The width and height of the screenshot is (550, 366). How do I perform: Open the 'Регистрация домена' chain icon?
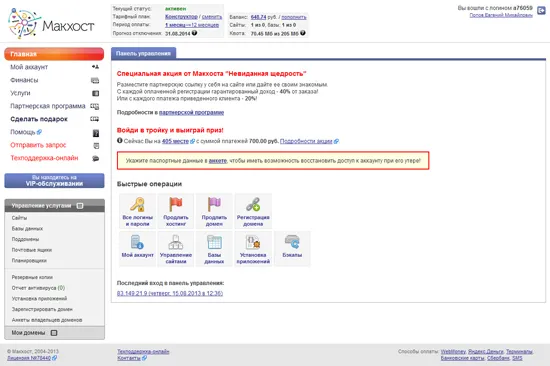(253, 205)
